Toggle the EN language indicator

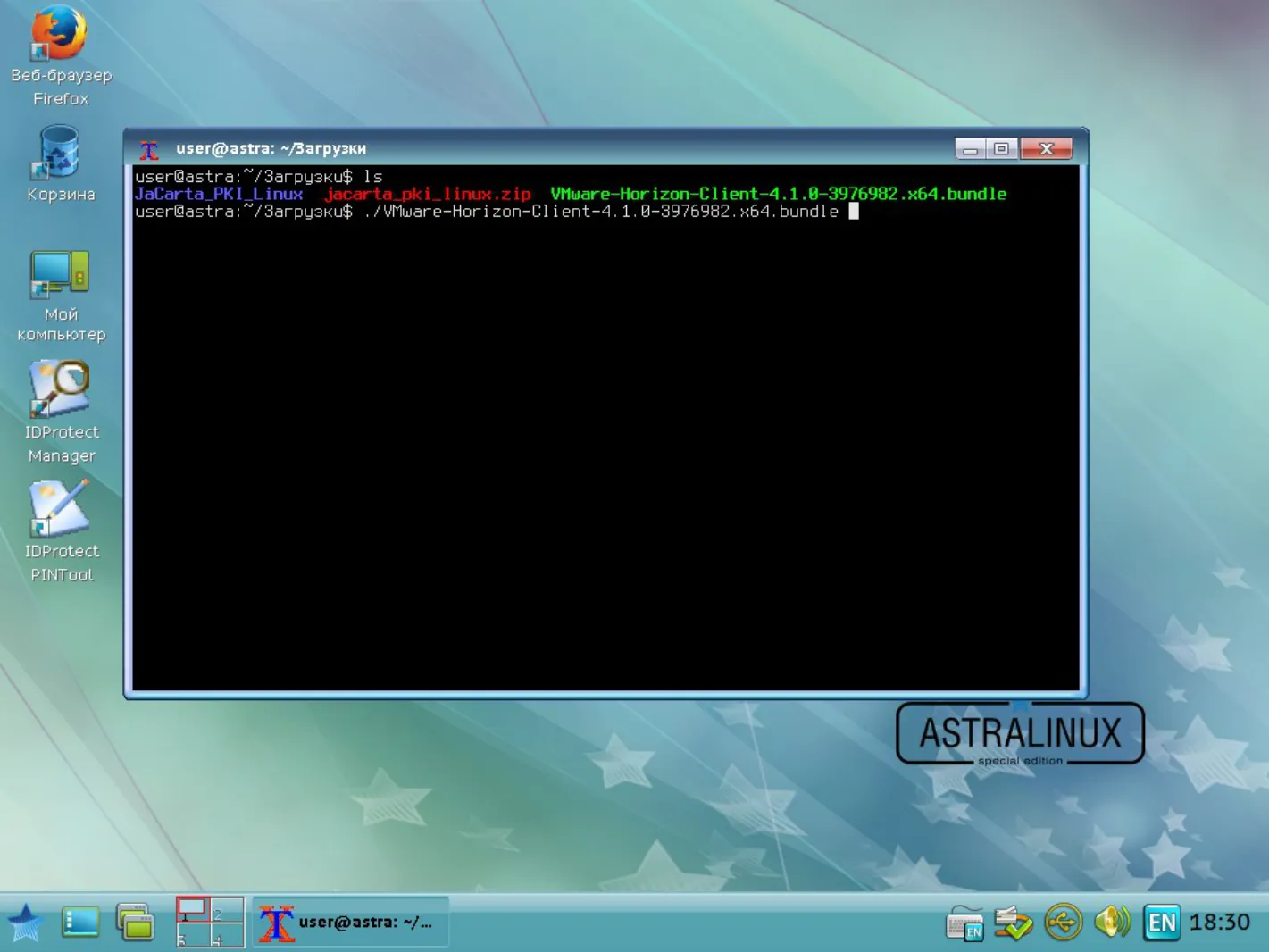[1161, 923]
